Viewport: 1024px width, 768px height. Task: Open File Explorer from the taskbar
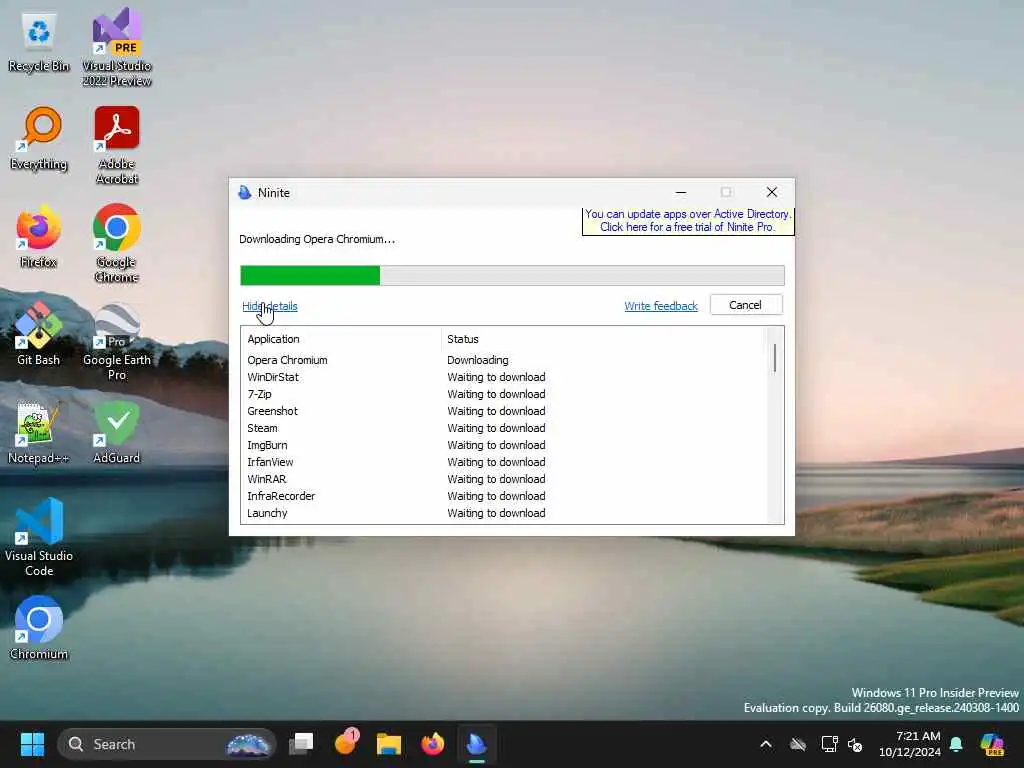389,744
